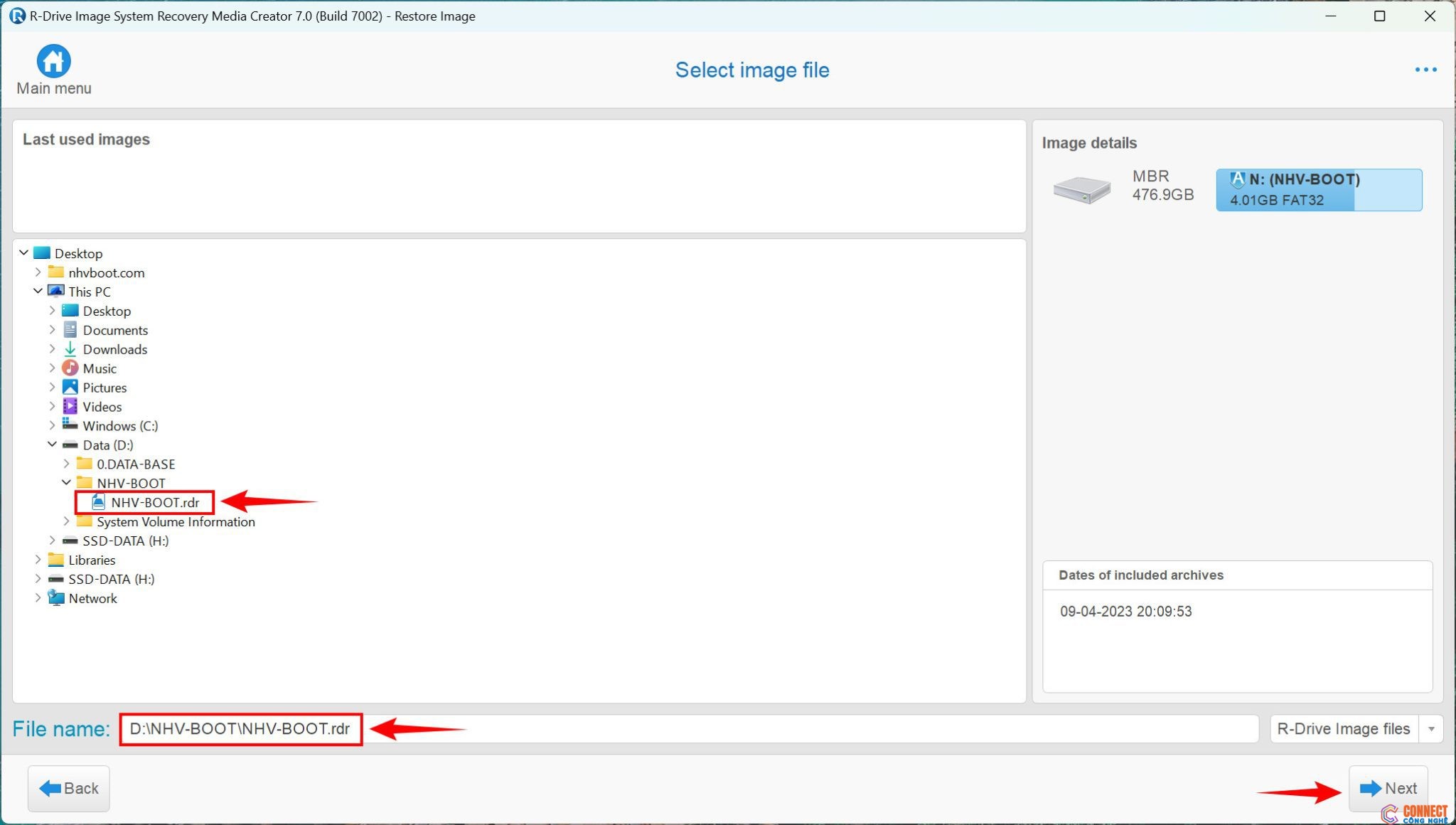Select the Downloads tree item label
Viewport: 1456px width, 825px height.
[x=115, y=349]
